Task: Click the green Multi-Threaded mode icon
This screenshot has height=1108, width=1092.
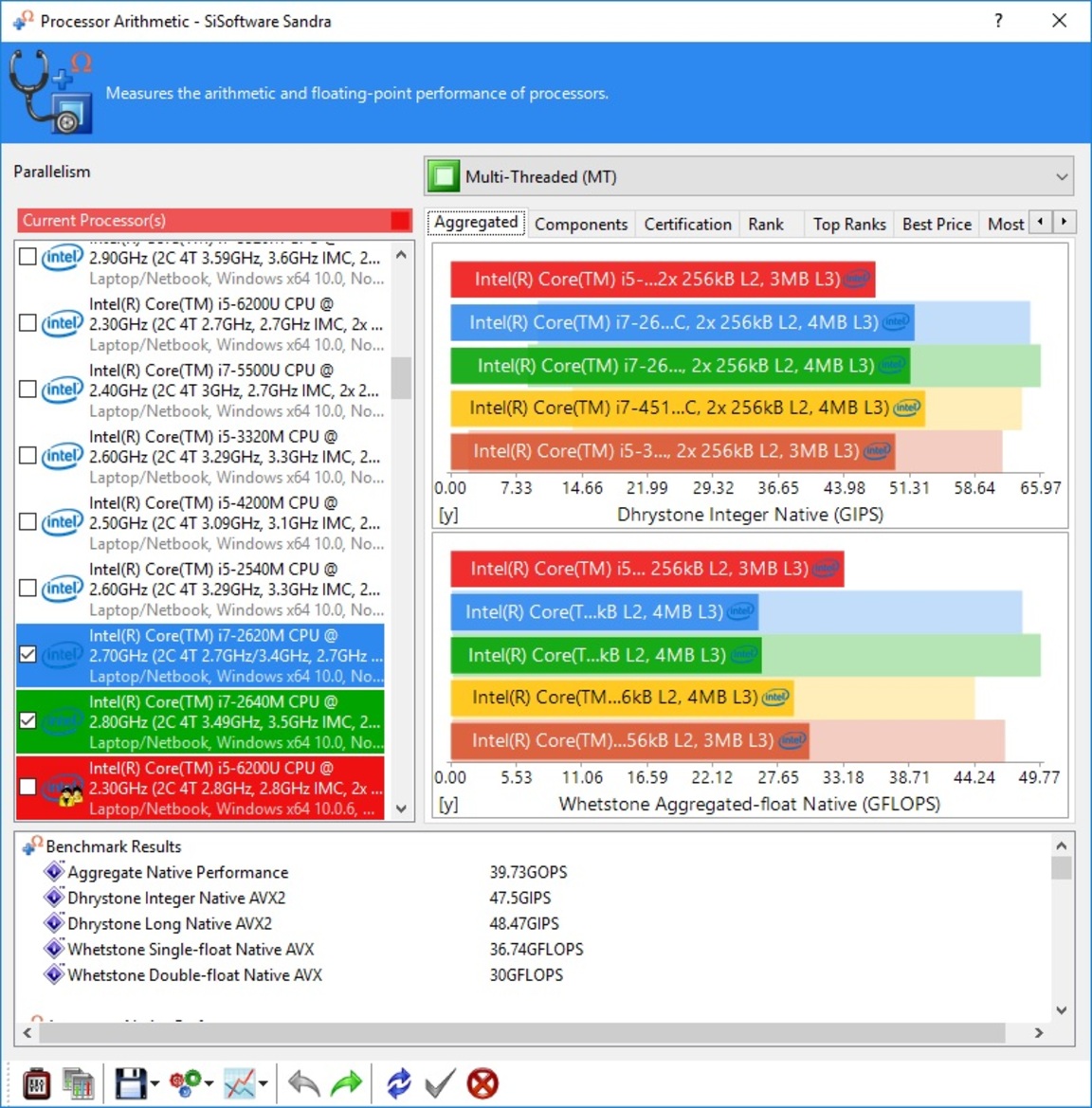Action: (444, 176)
